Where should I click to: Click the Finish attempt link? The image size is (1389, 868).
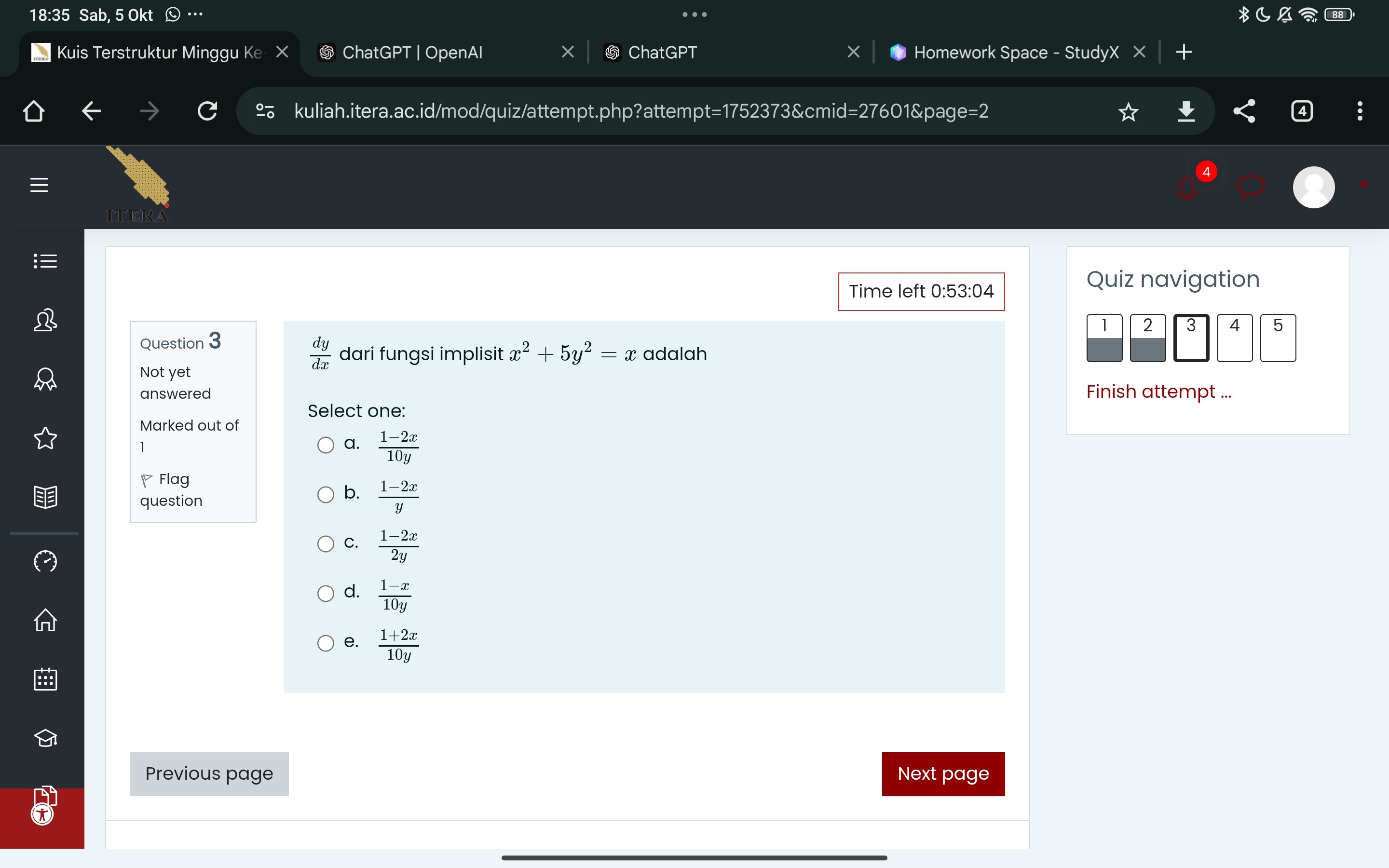click(x=1157, y=391)
